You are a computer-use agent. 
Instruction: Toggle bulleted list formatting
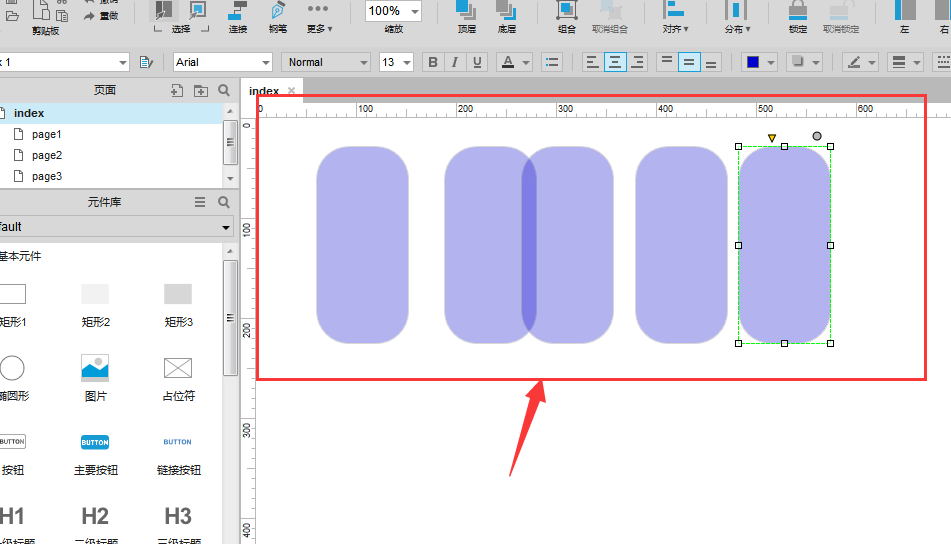click(552, 62)
